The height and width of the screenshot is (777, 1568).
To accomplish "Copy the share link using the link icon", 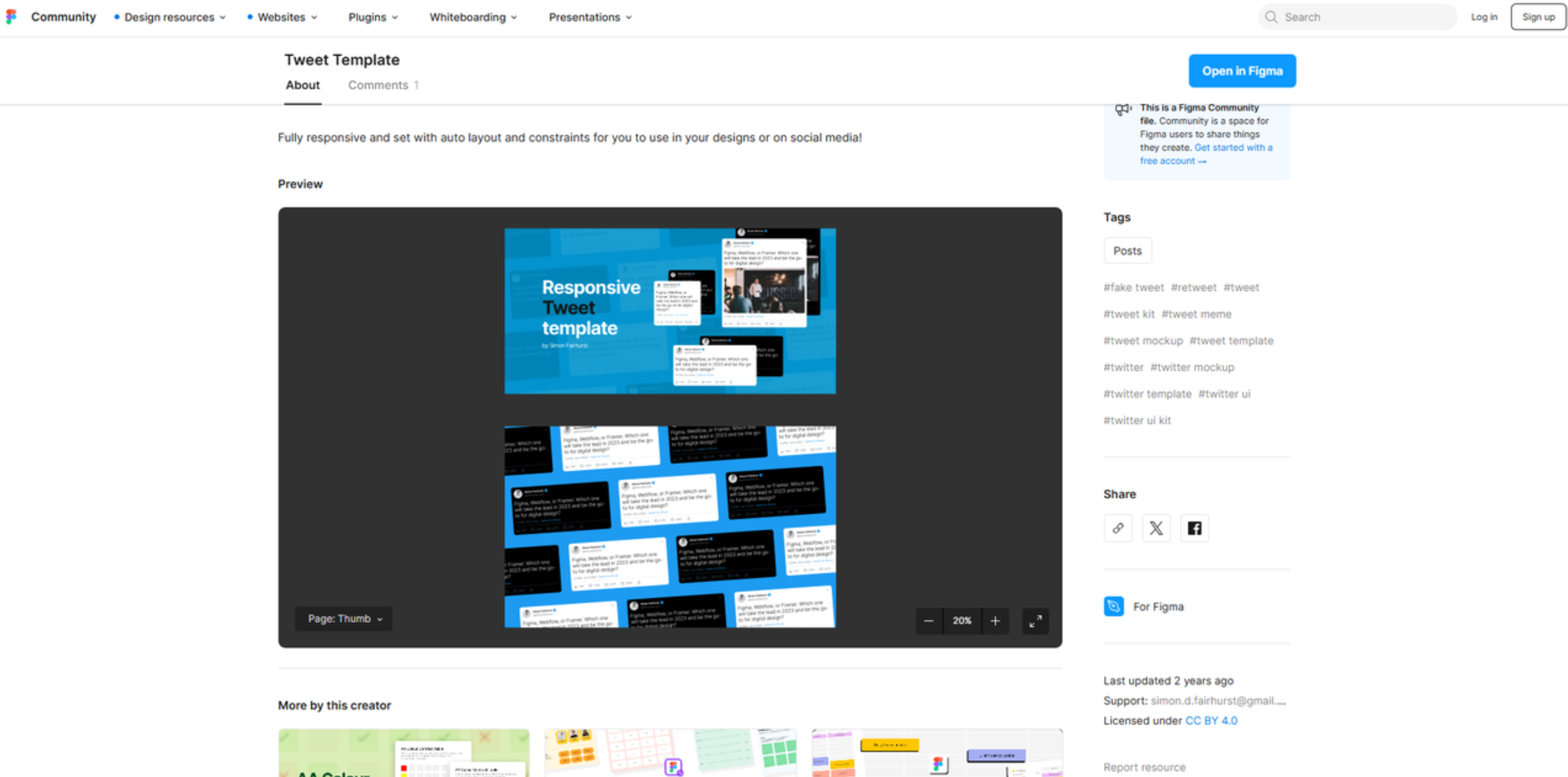I will (1117, 528).
